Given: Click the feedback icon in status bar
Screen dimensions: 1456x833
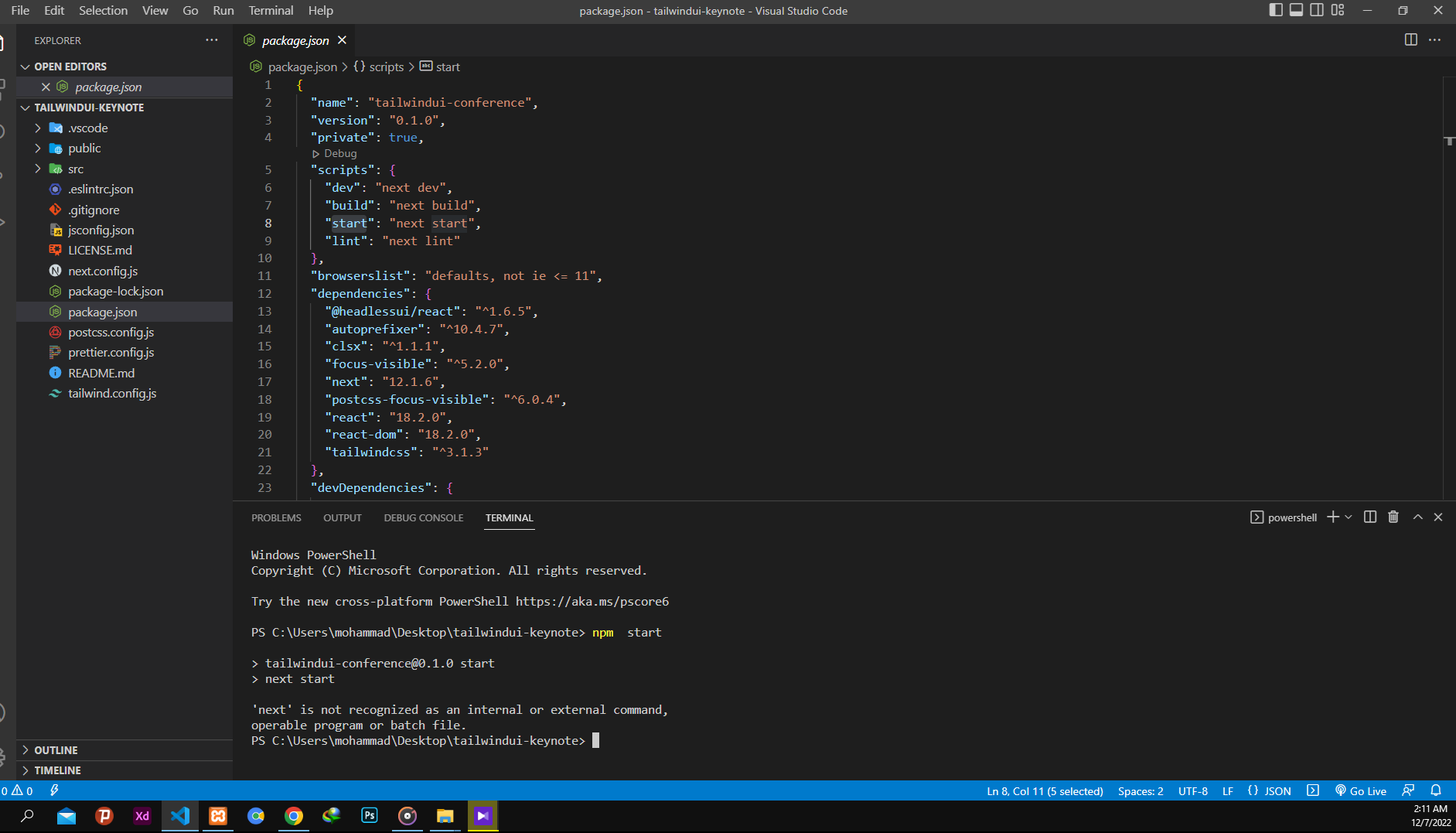Looking at the screenshot, I should (x=1408, y=790).
